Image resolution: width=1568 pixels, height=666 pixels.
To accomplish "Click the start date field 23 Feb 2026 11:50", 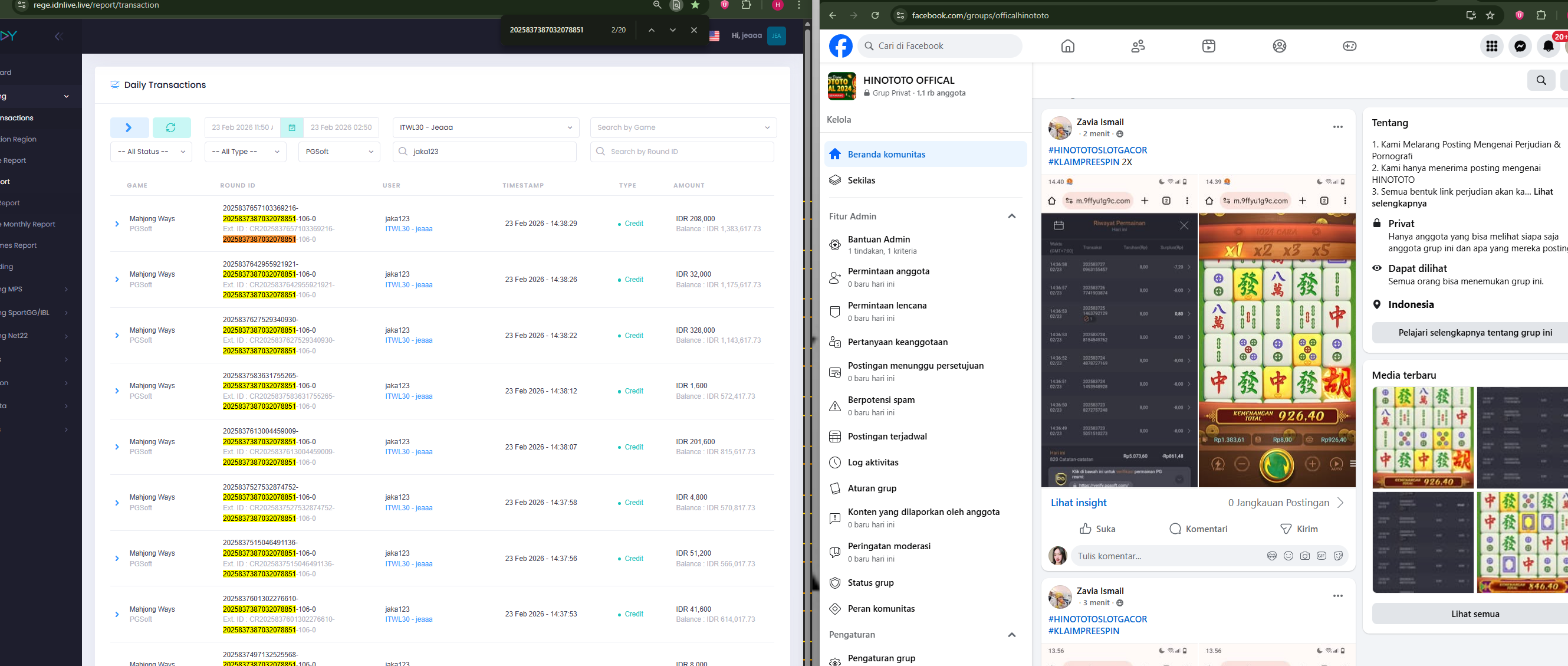I will coord(242,128).
